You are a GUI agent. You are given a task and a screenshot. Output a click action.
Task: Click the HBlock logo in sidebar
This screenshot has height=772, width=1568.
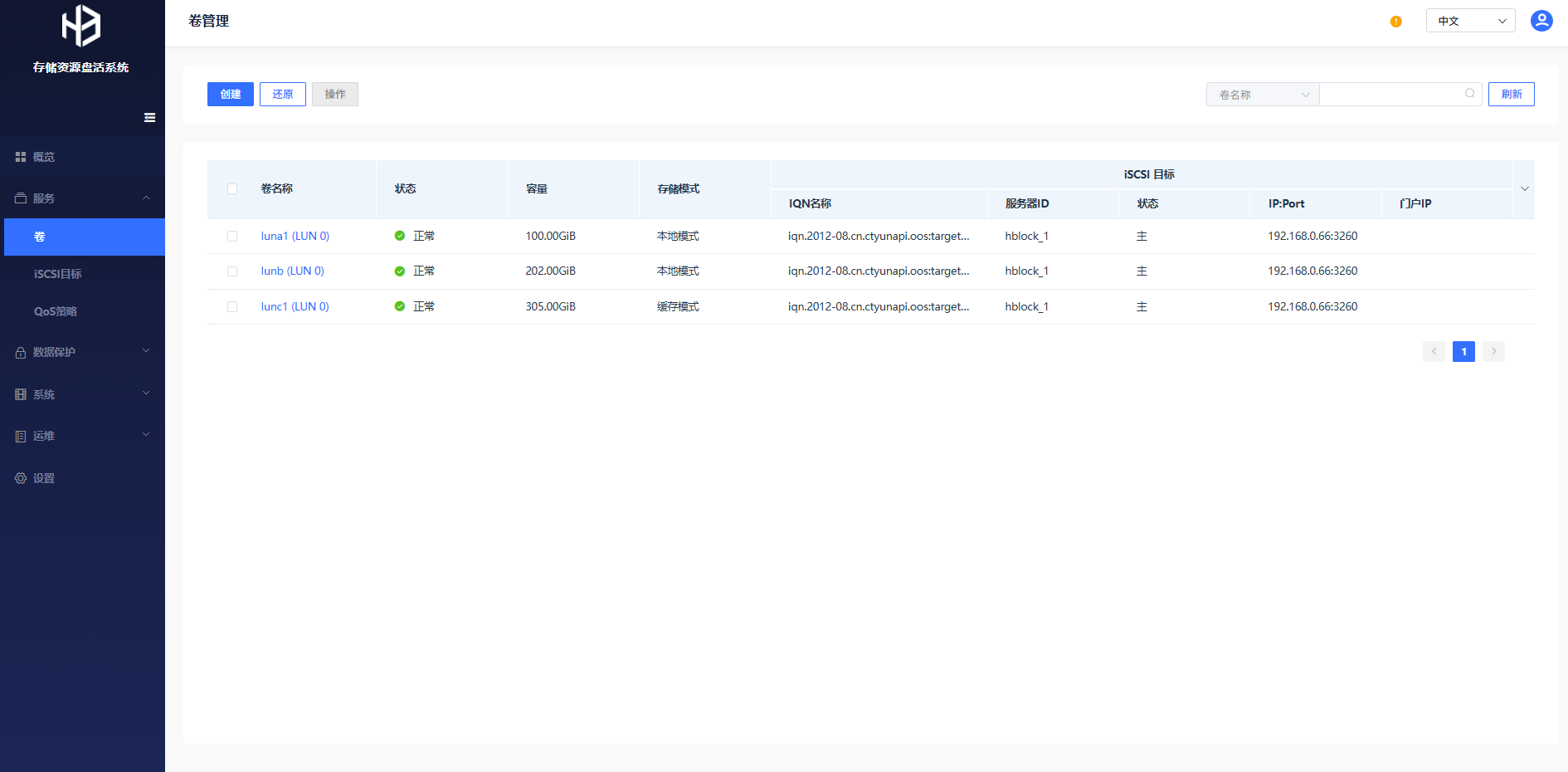coord(81,26)
